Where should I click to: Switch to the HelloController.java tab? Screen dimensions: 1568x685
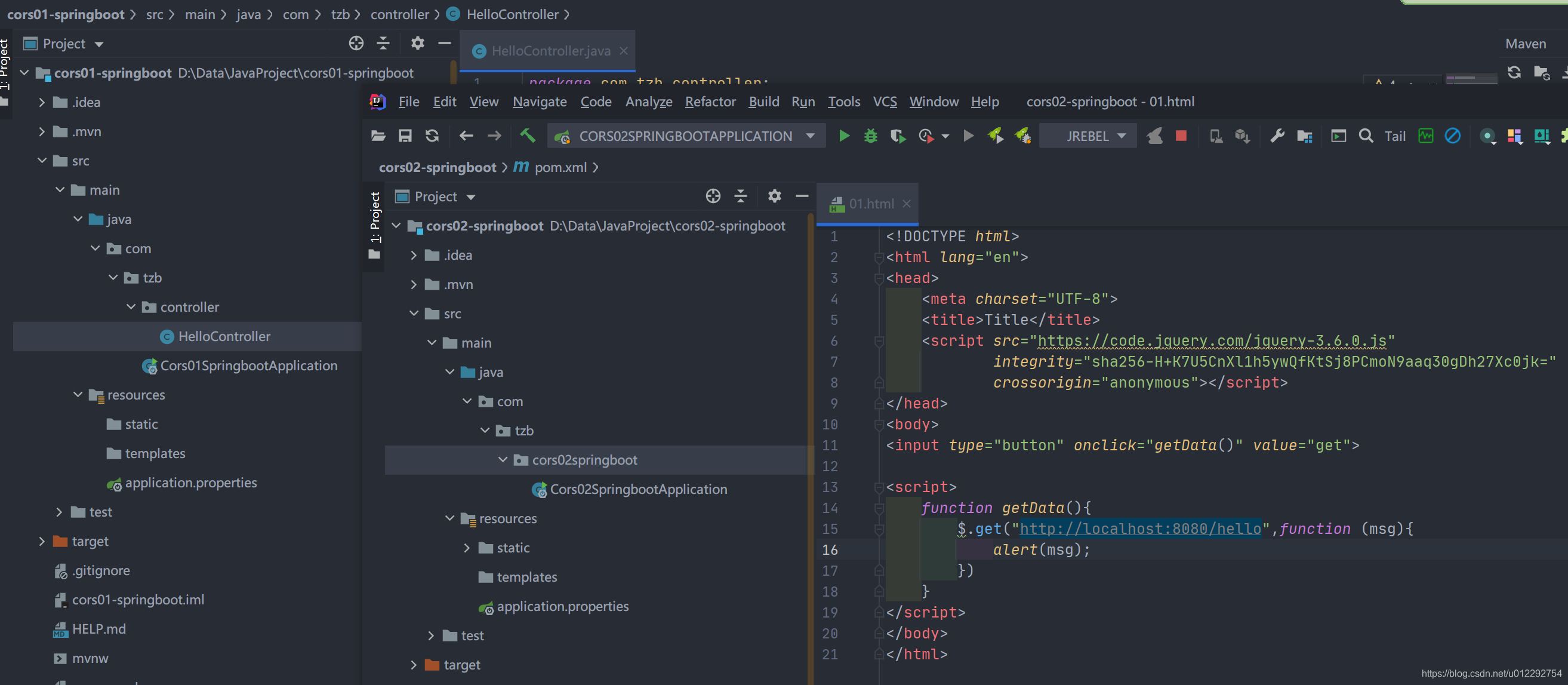(x=550, y=51)
